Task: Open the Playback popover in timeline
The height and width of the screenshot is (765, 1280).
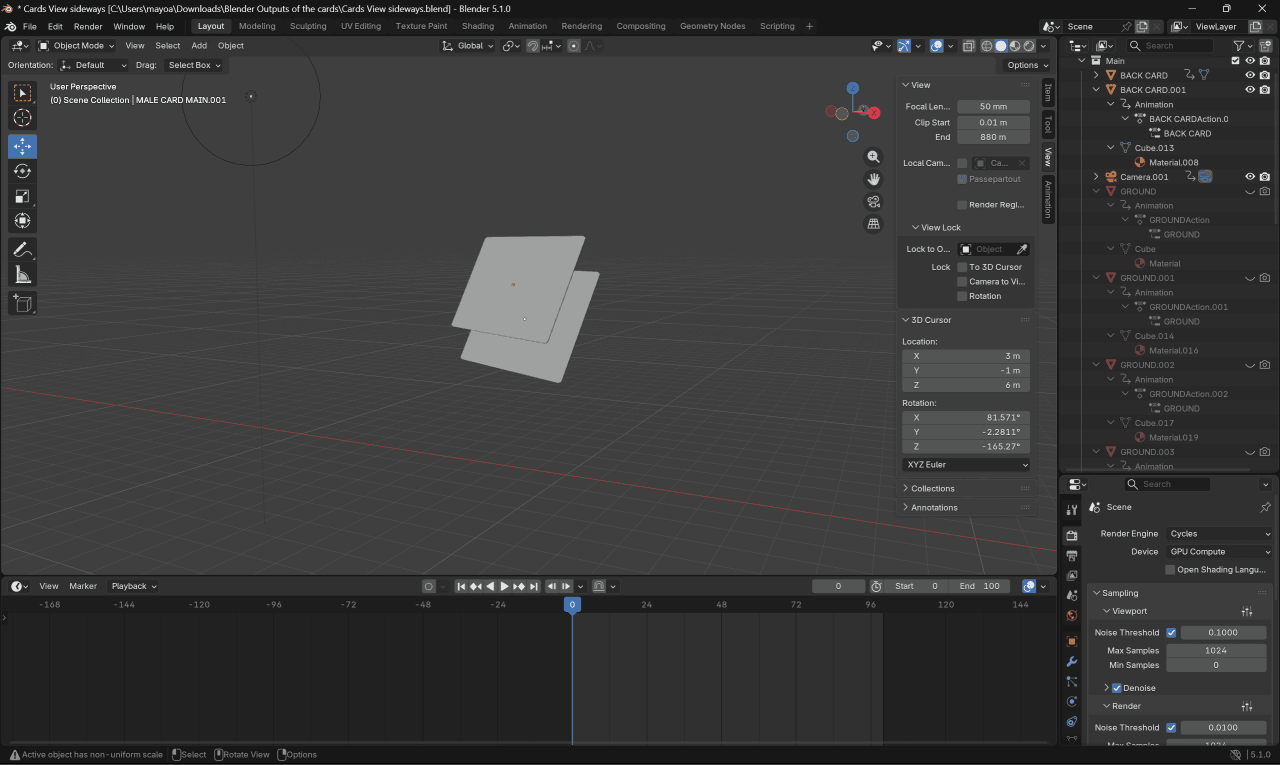Action: pyautogui.click(x=133, y=586)
